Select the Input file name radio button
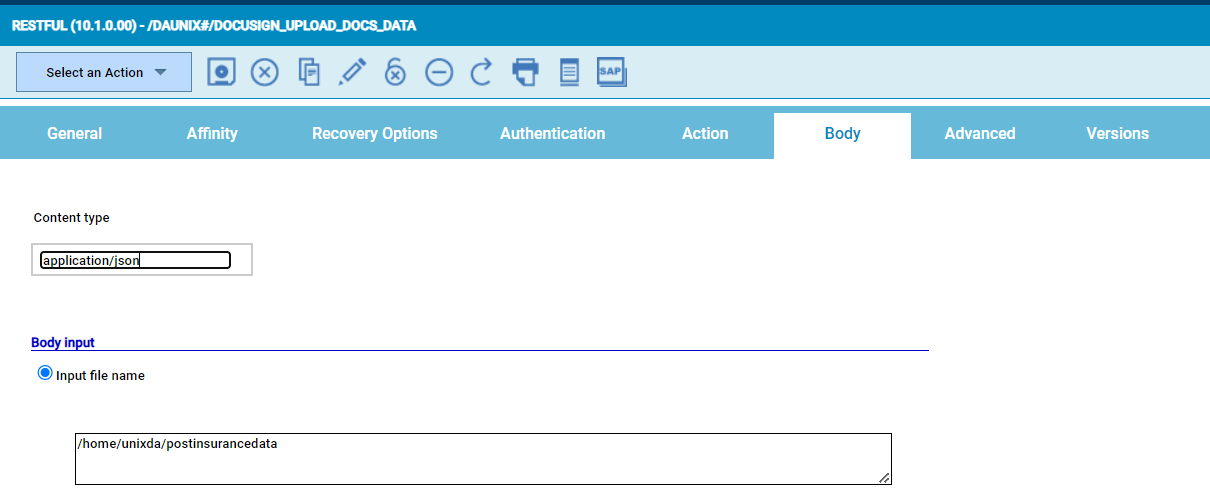Screen dimensions: 1210x503 (x=45, y=373)
